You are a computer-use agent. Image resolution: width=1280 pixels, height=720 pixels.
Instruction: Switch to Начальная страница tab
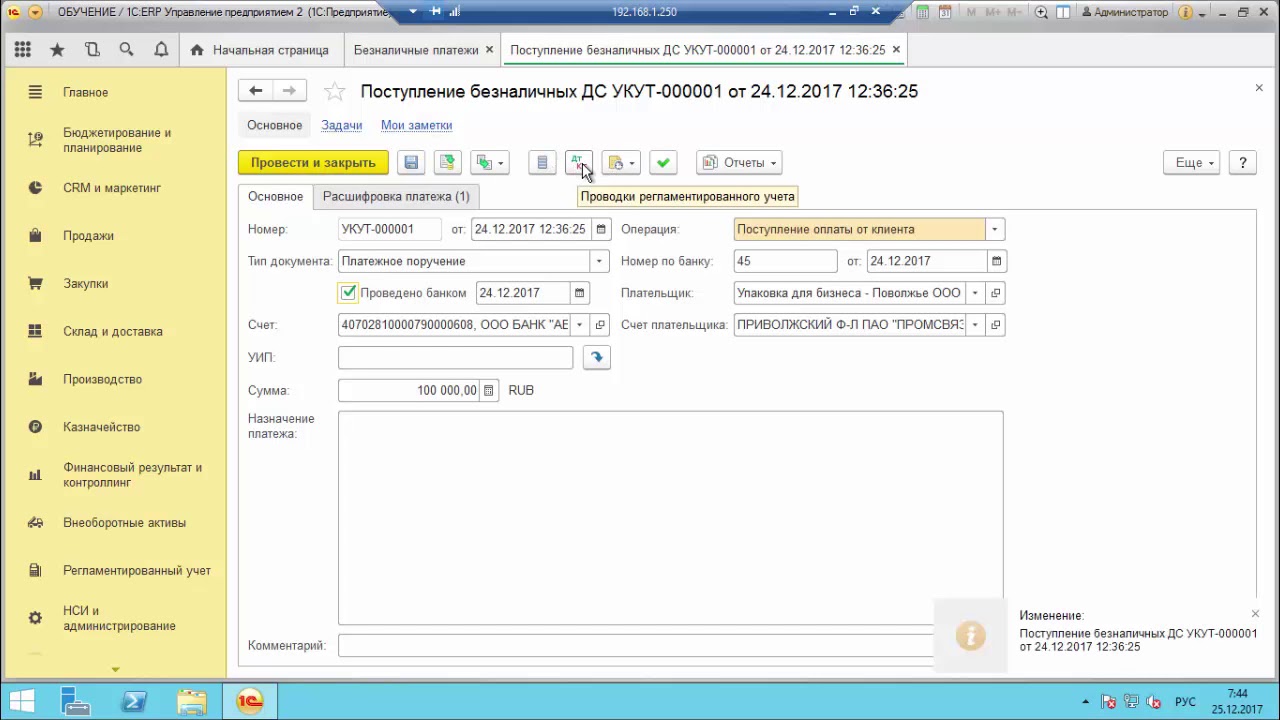(x=260, y=50)
